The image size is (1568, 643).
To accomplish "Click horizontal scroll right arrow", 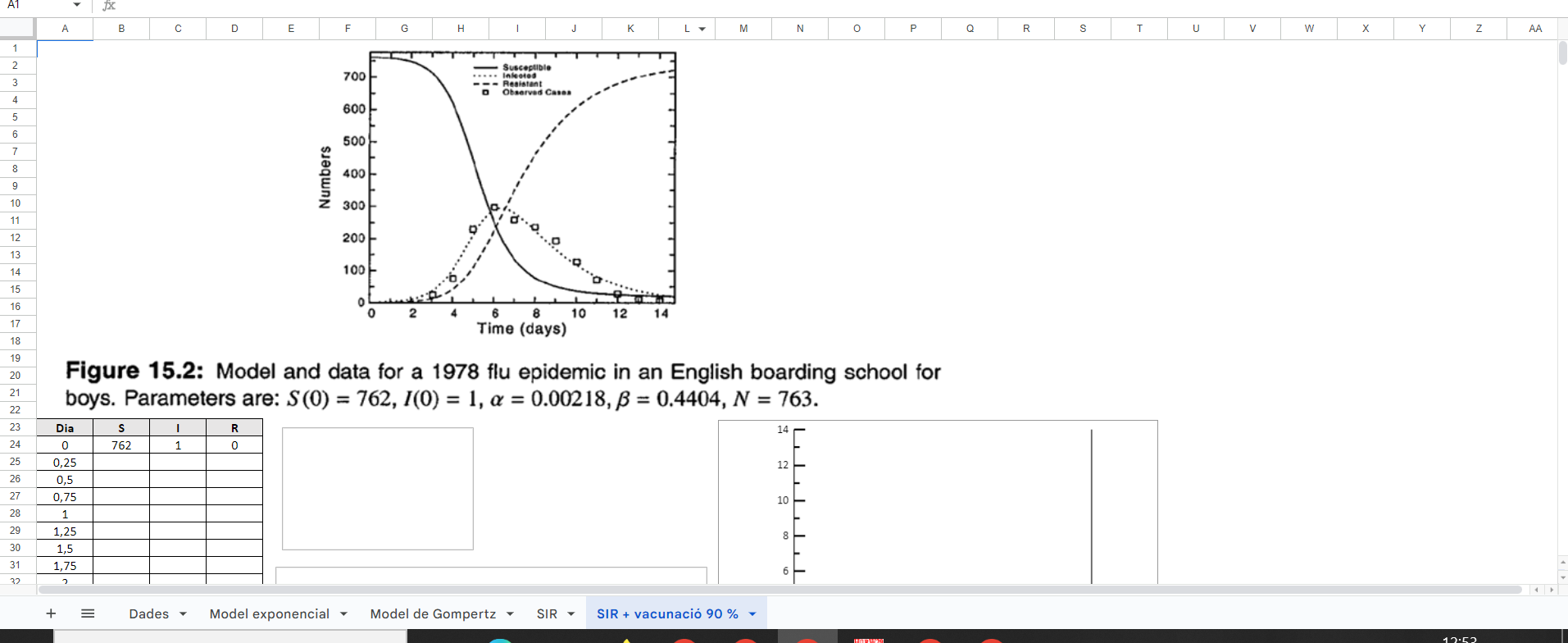I will (x=1551, y=590).
